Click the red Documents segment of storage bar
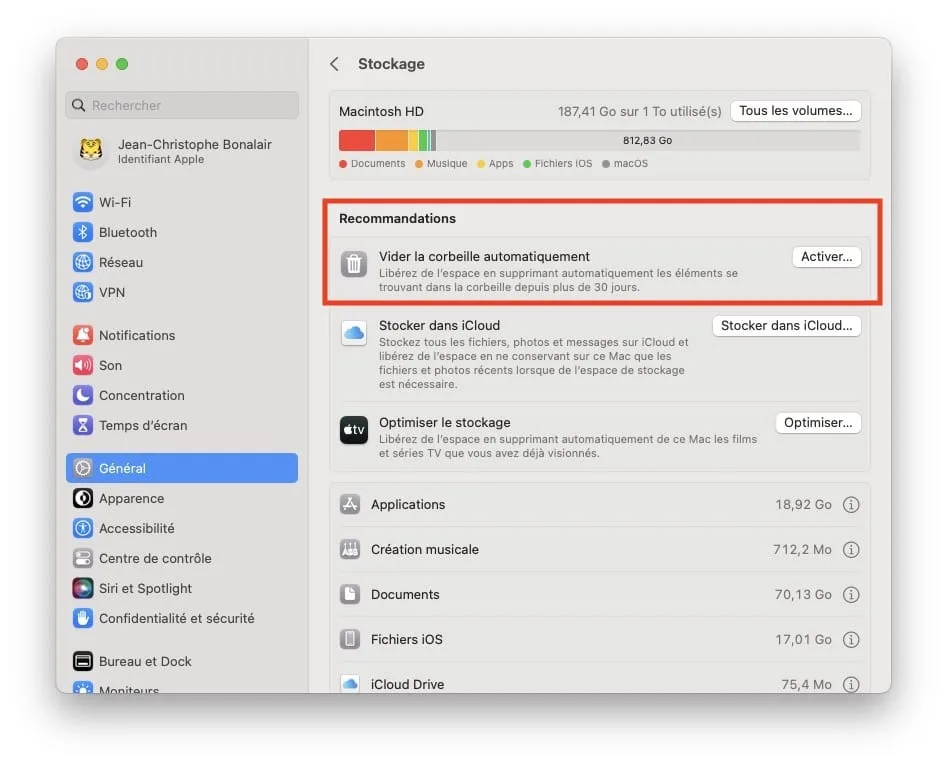 [x=357, y=141]
